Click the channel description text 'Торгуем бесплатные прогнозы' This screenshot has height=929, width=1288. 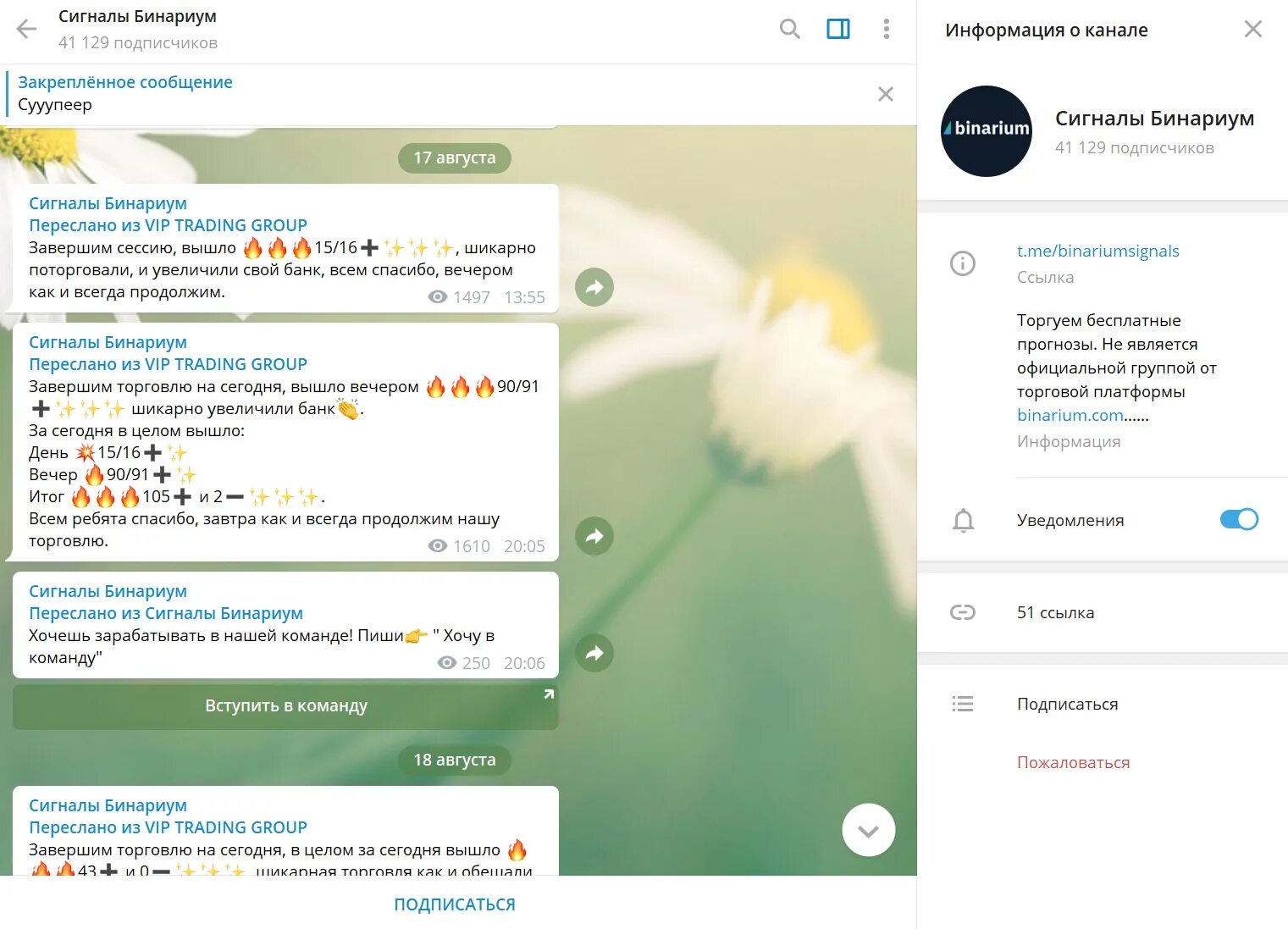(1117, 368)
